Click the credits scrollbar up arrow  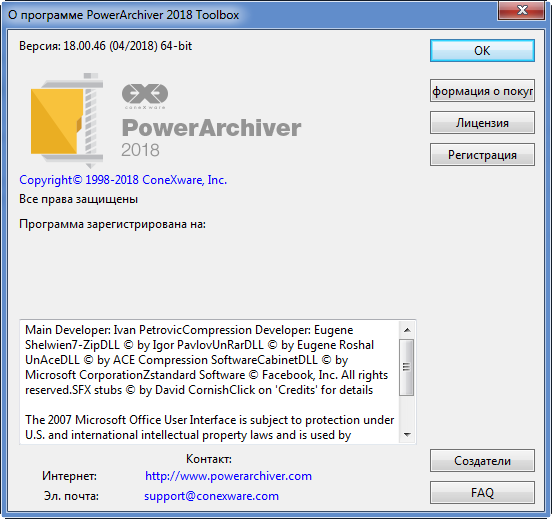[x=407, y=330]
